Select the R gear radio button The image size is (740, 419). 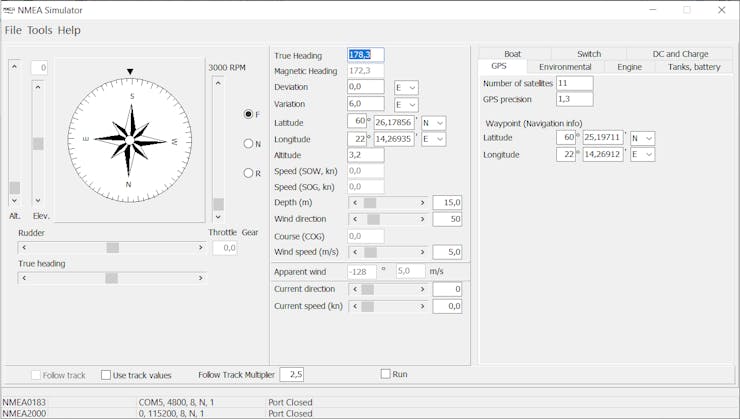248,173
